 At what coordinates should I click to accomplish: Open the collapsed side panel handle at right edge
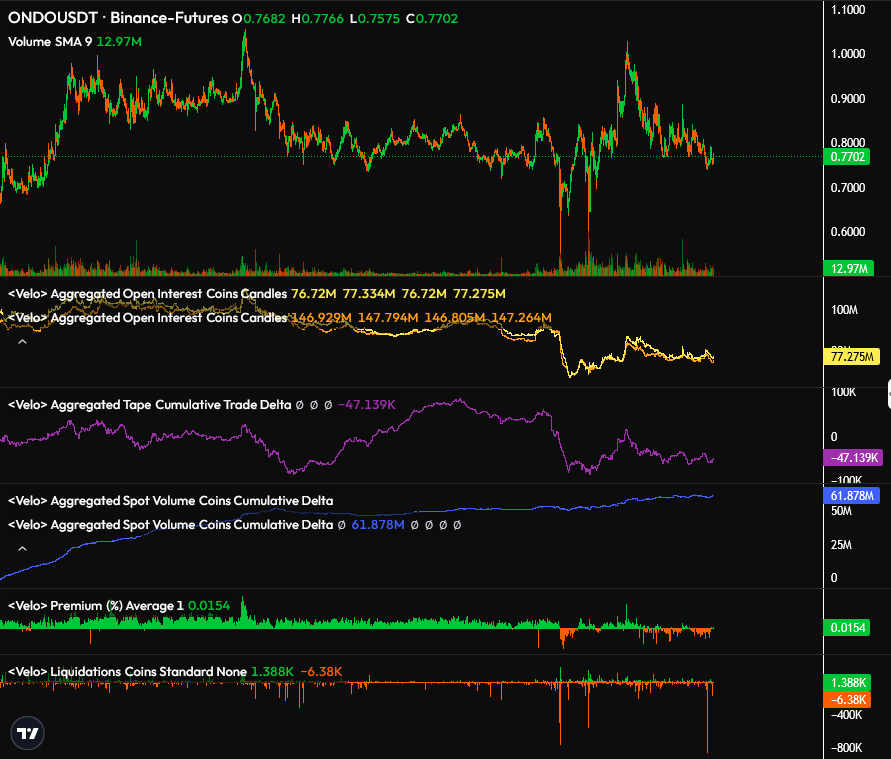(889, 394)
